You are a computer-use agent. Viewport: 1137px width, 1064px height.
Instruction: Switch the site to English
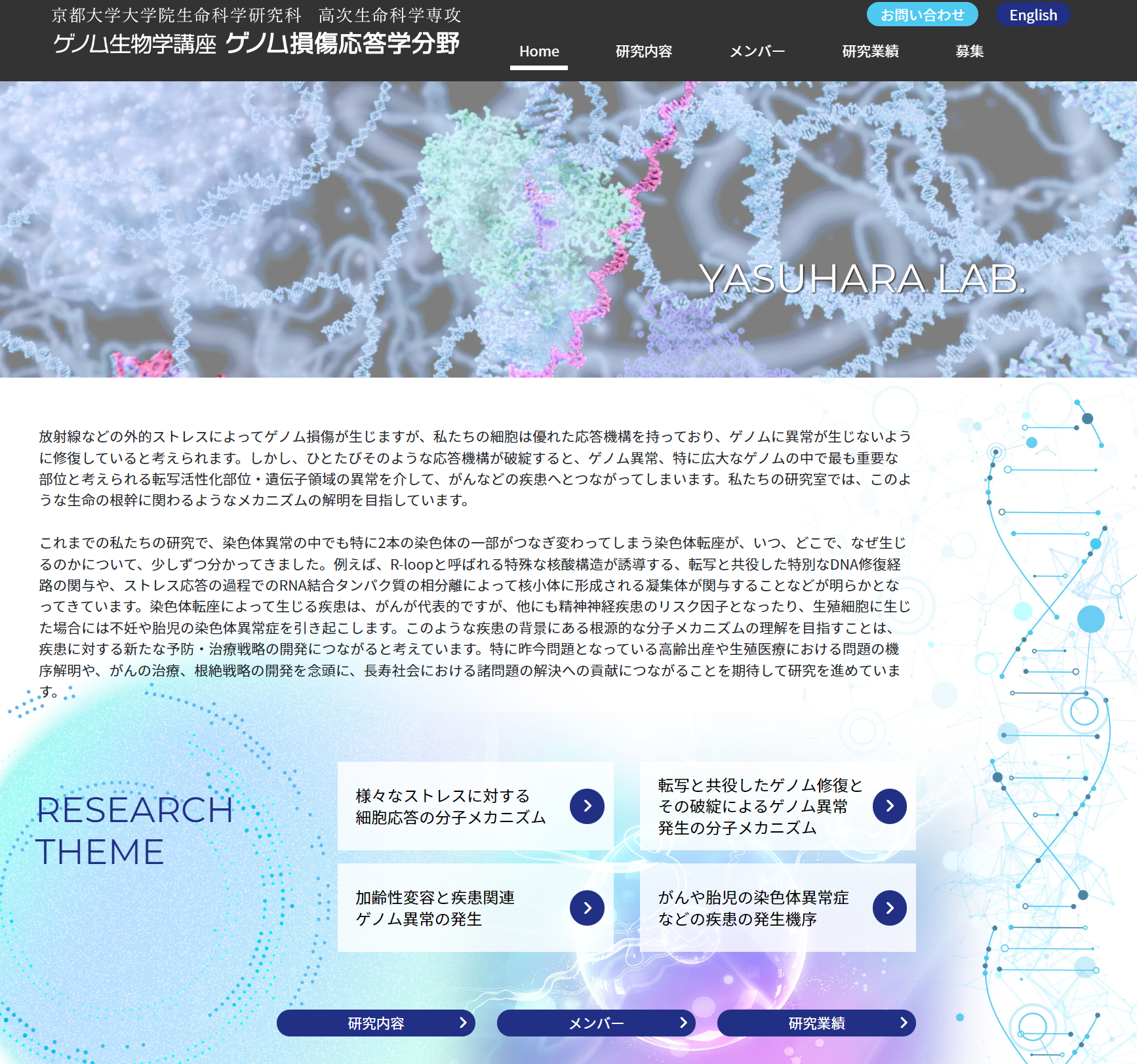pos(1033,14)
